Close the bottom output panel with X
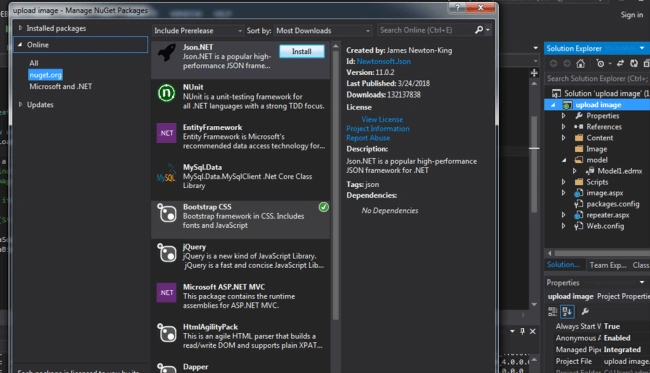This screenshot has width=650, height=373. click(533, 331)
